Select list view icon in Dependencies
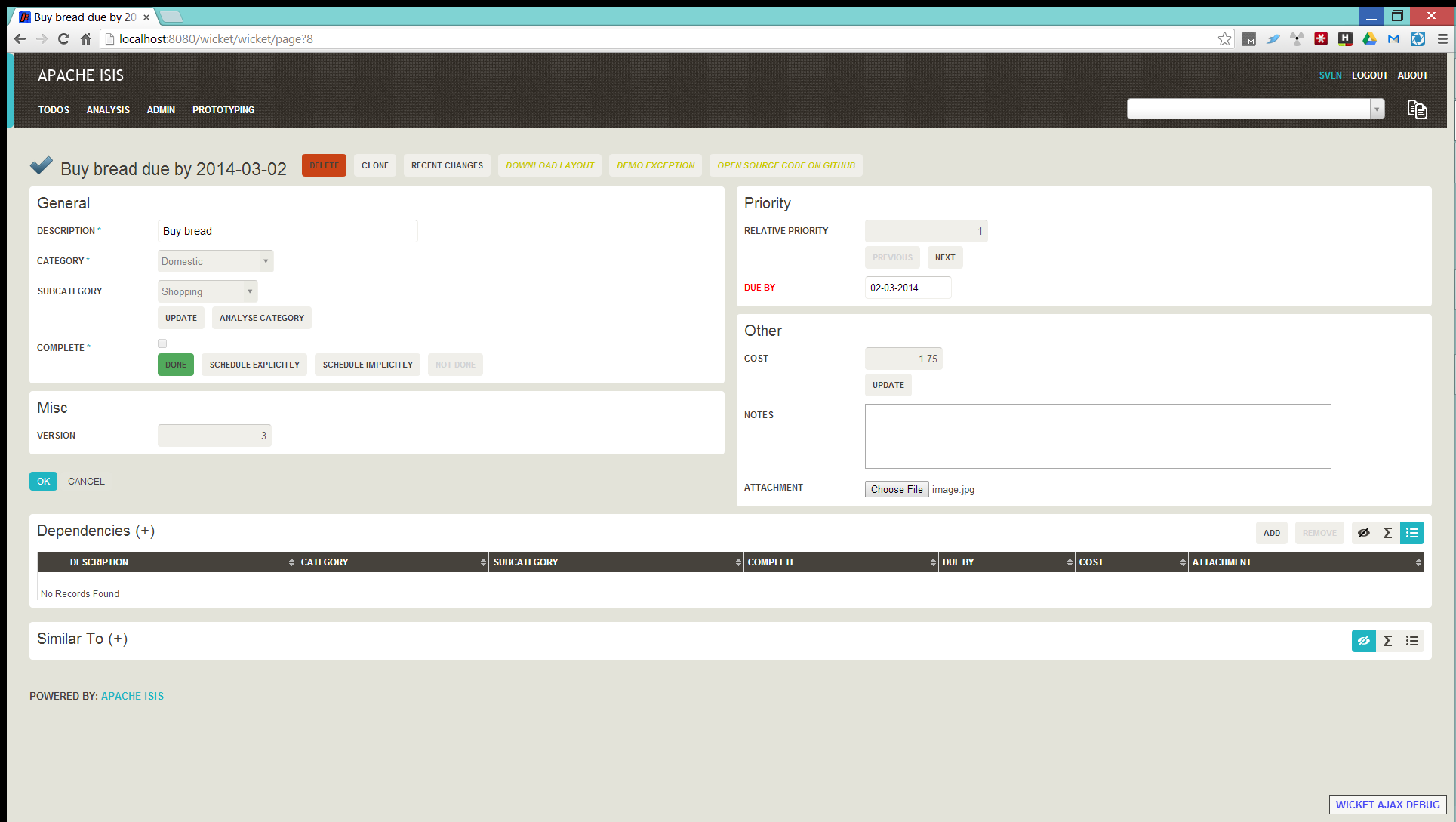 click(1411, 533)
